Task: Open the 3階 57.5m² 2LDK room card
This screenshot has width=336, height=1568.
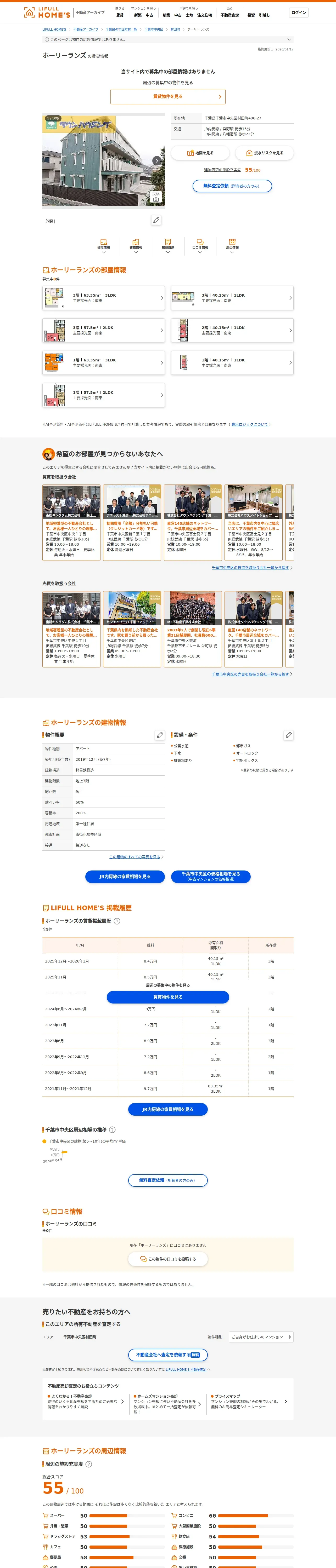Action: (x=104, y=331)
